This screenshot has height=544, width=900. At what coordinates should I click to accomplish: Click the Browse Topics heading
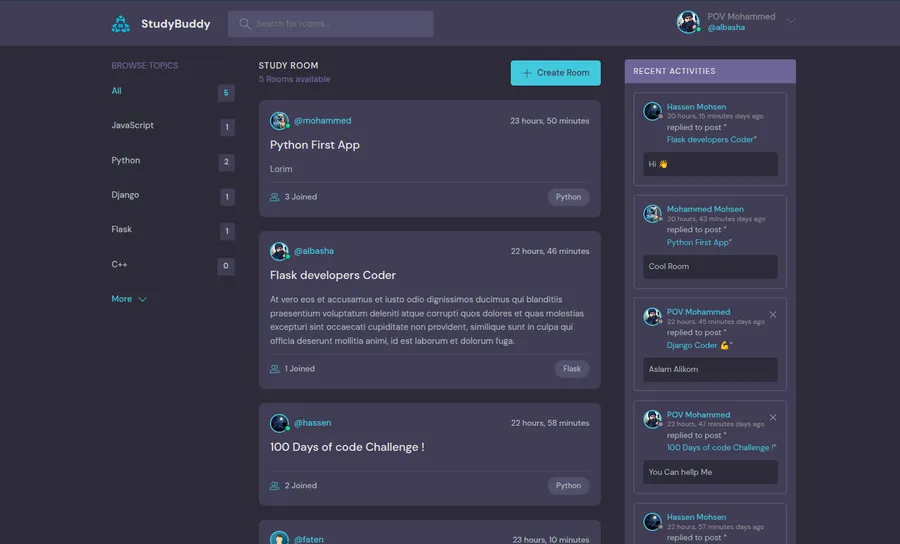tap(145, 66)
